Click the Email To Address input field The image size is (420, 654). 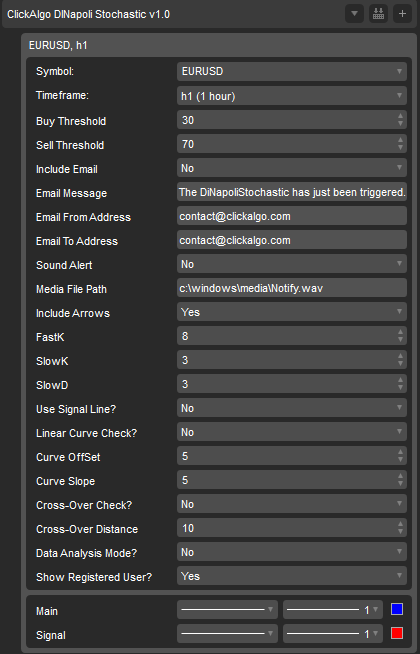[292, 240]
